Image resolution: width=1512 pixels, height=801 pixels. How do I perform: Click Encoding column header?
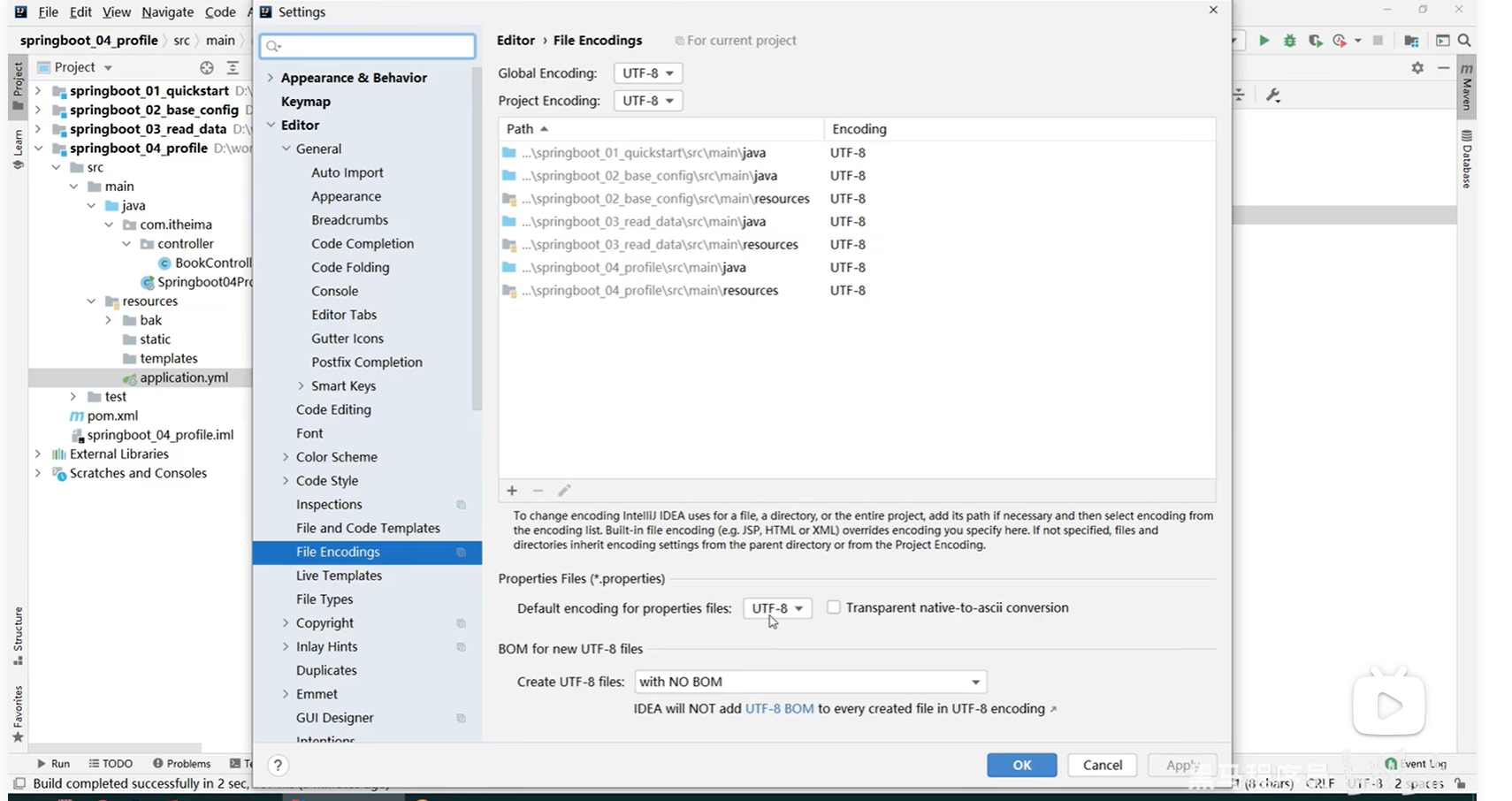coord(1019,129)
